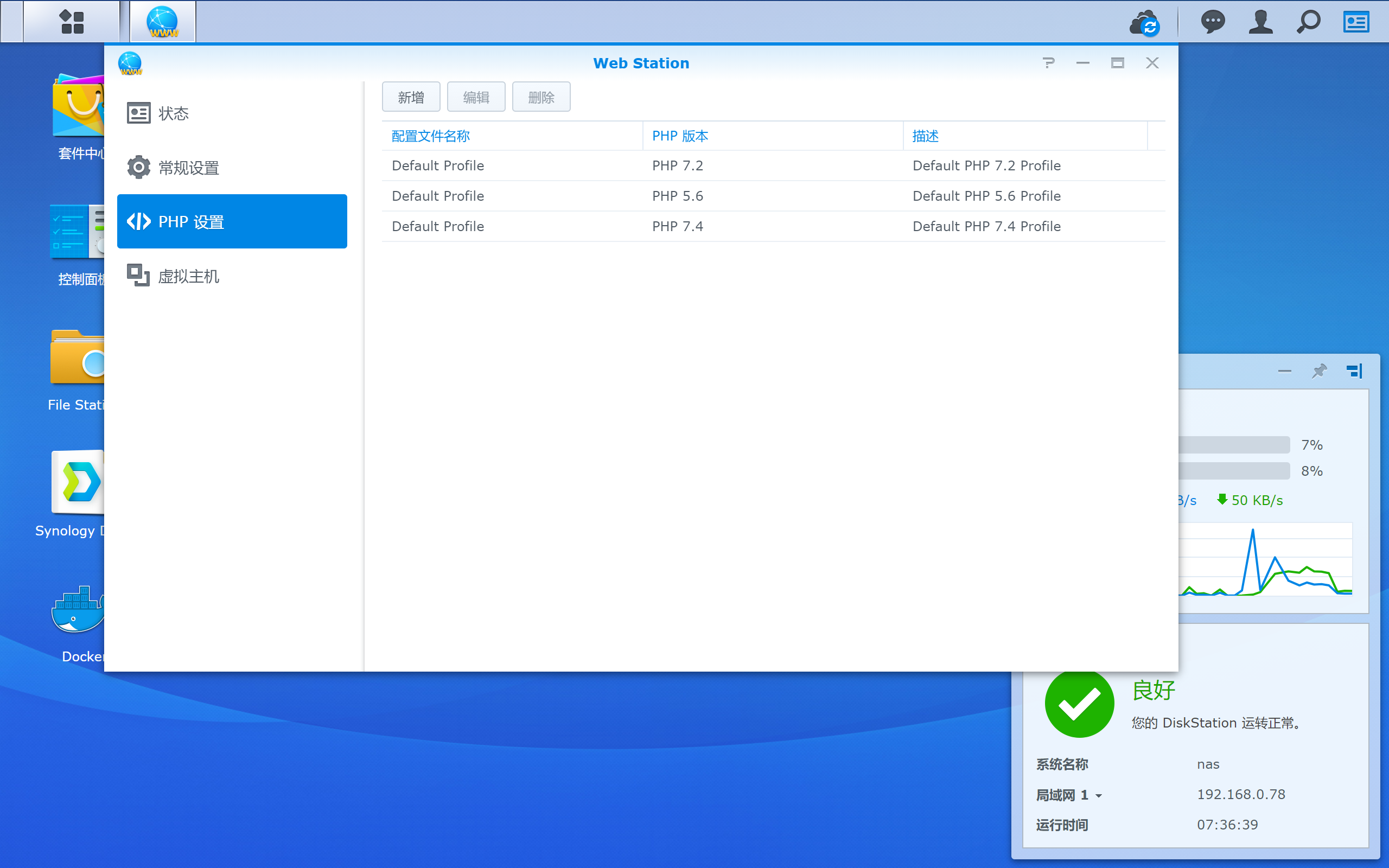This screenshot has width=1389, height=868.
Task: Open 虚拟主机 section in sidebar
Action: click(x=232, y=276)
